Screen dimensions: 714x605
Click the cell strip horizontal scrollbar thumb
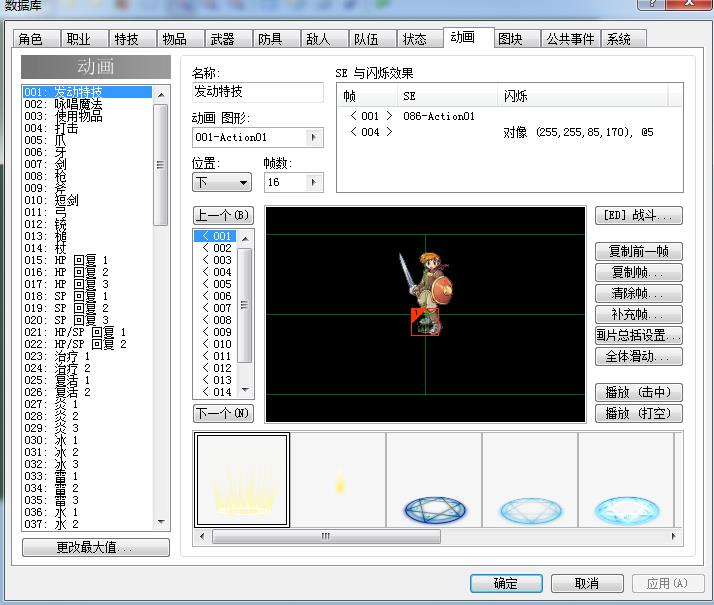coord(326,536)
